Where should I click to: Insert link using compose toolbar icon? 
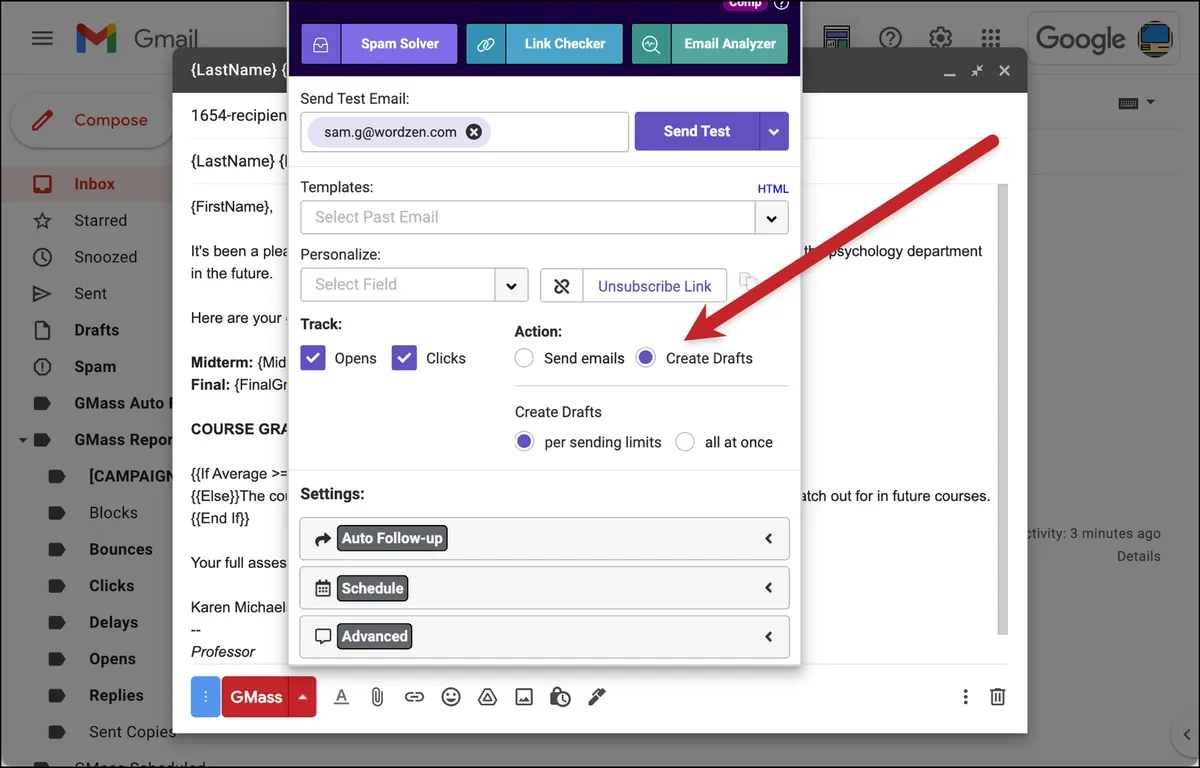[414, 697]
